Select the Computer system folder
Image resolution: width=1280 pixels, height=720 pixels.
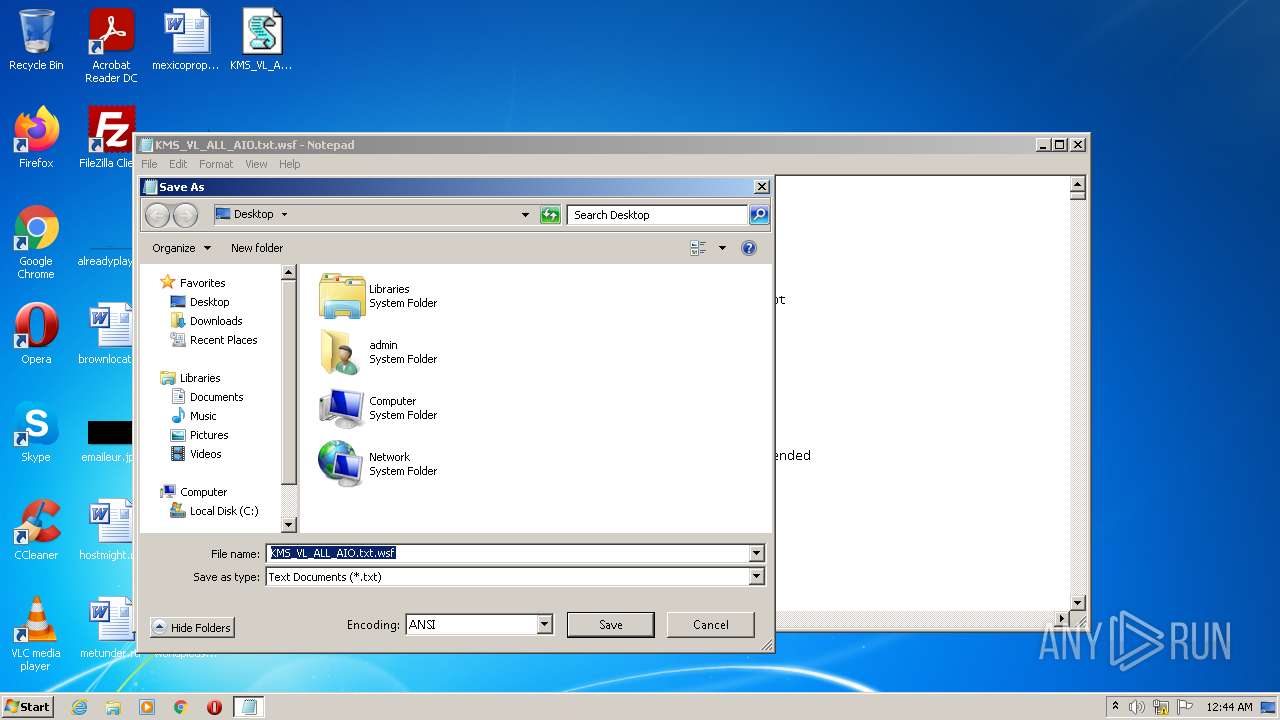tap(380, 408)
